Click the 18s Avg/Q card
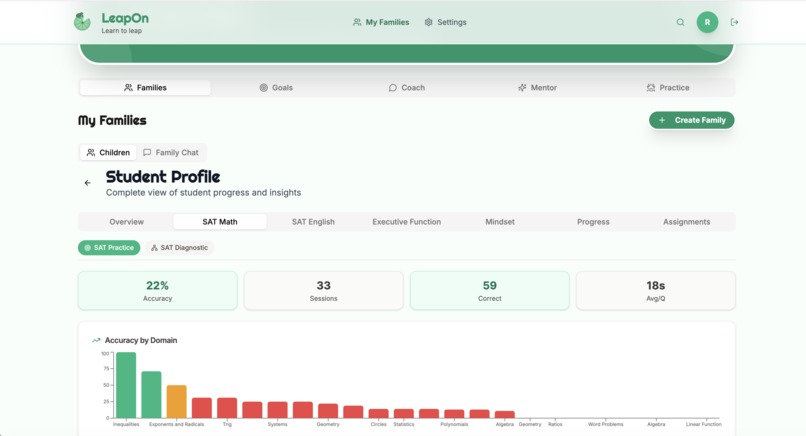806x436 pixels. (656, 290)
